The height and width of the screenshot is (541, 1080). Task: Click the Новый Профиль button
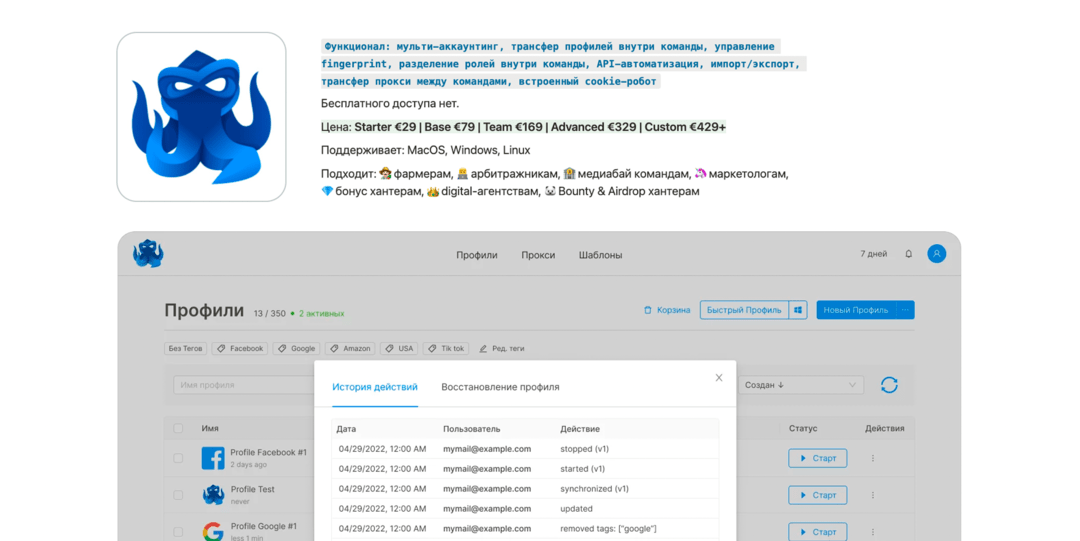click(x=856, y=310)
